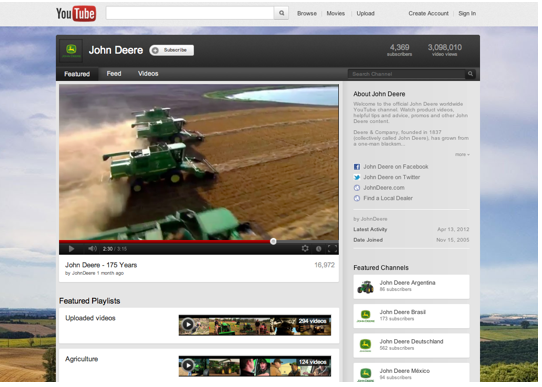Screen dimensions: 542x387
Task: Open John Deere Deutschland channel name
Action: click(x=411, y=341)
